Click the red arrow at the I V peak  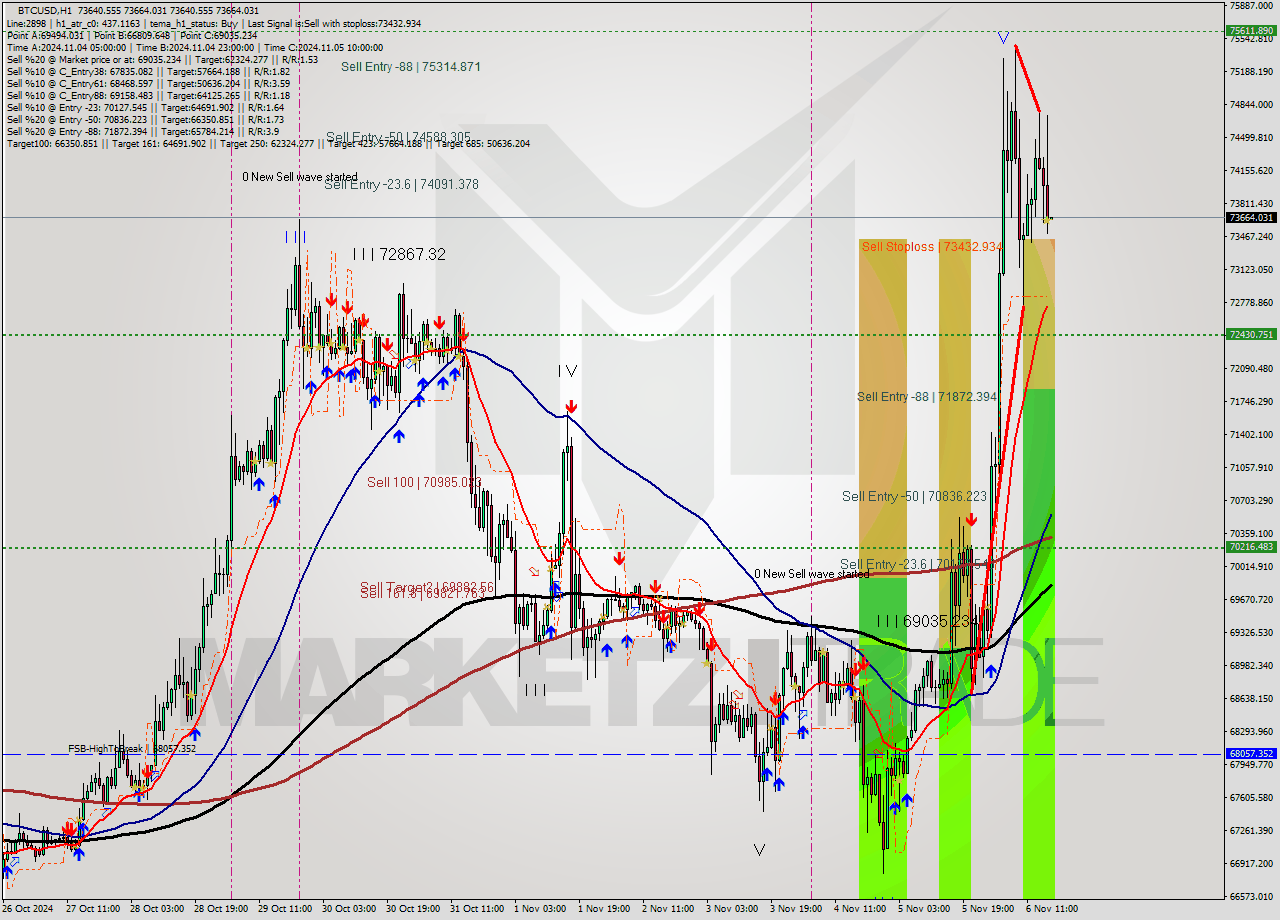point(570,407)
